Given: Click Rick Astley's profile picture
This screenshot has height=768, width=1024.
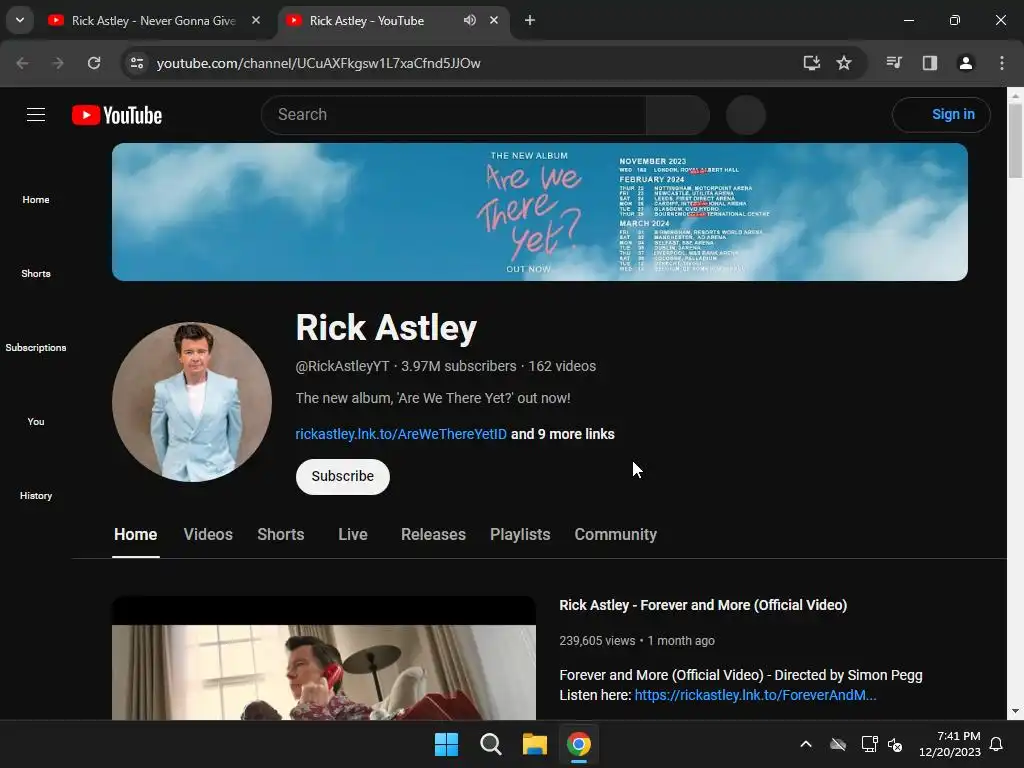Looking at the screenshot, I should click(192, 402).
